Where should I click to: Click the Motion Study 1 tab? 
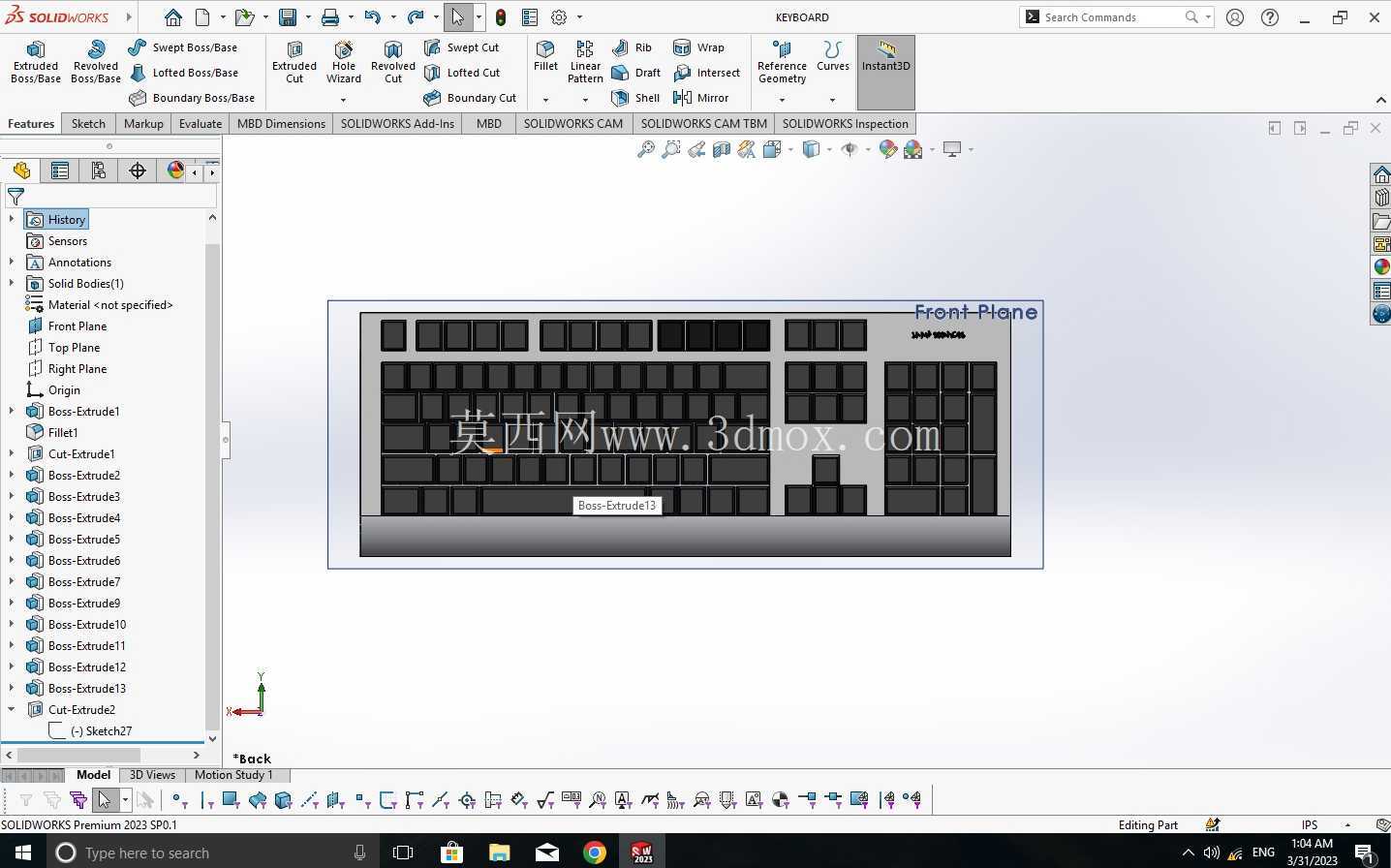pos(233,774)
